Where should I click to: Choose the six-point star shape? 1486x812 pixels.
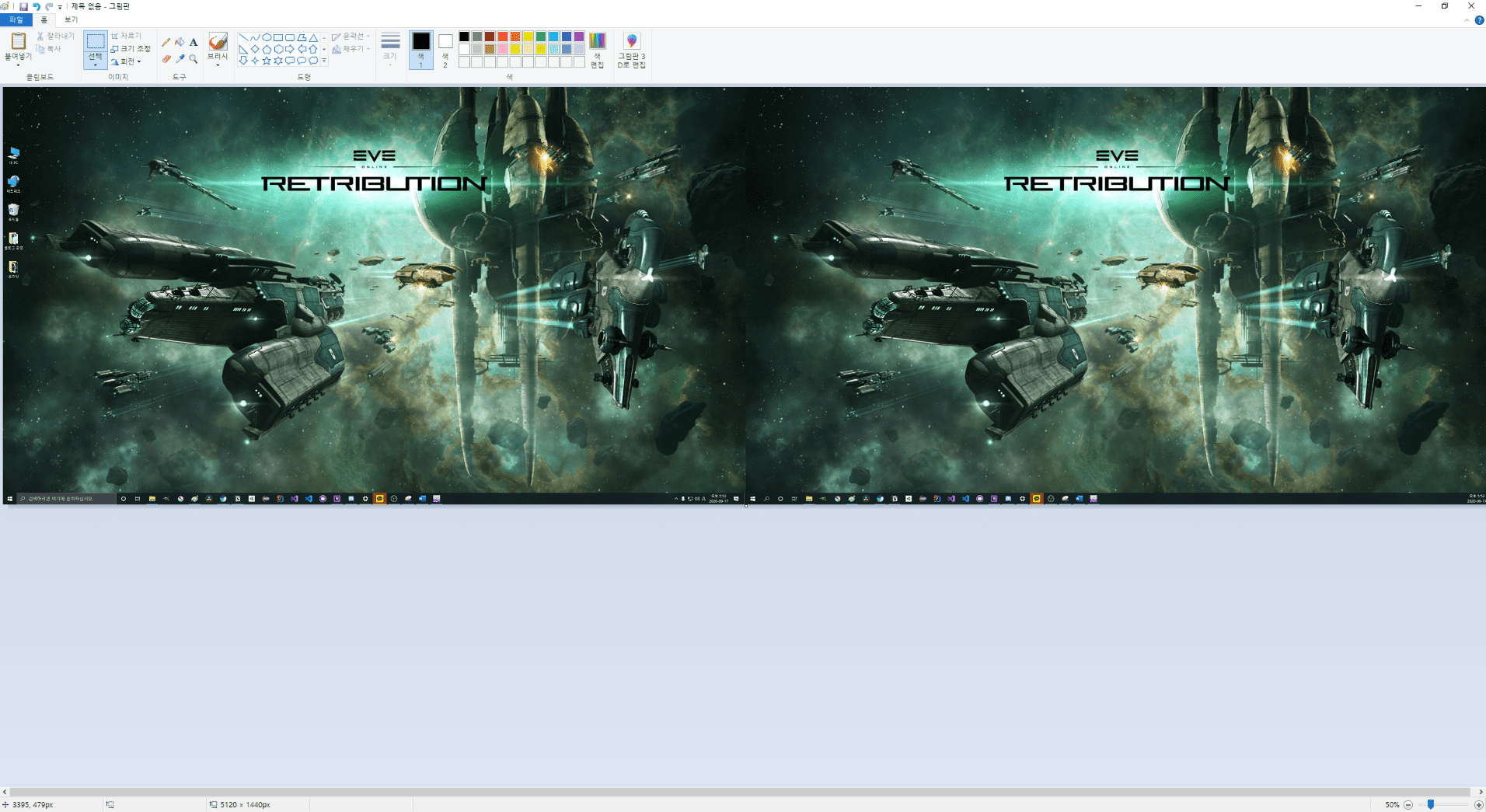coord(278,61)
